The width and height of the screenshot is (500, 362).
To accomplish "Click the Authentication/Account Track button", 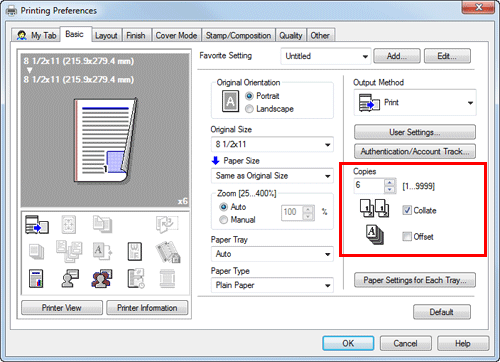I will (x=415, y=152).
